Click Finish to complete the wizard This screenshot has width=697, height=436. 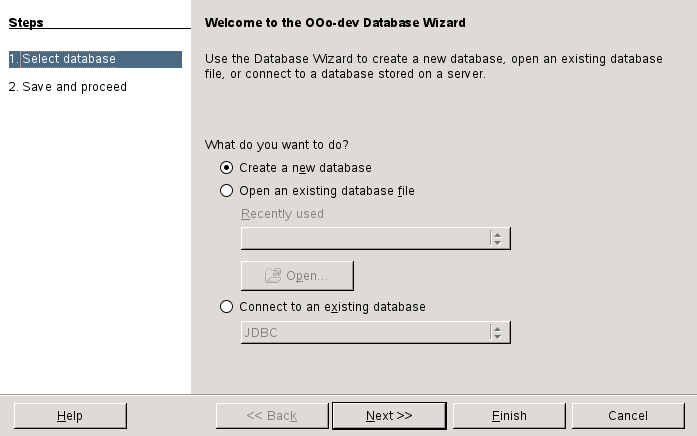point(509,416)
